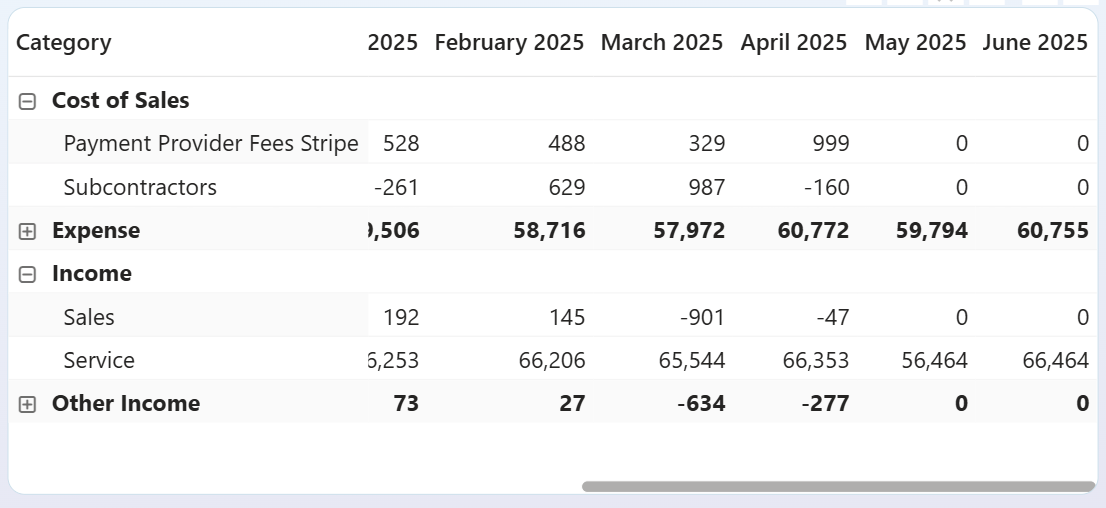Click the April 2025 column header

793,43
